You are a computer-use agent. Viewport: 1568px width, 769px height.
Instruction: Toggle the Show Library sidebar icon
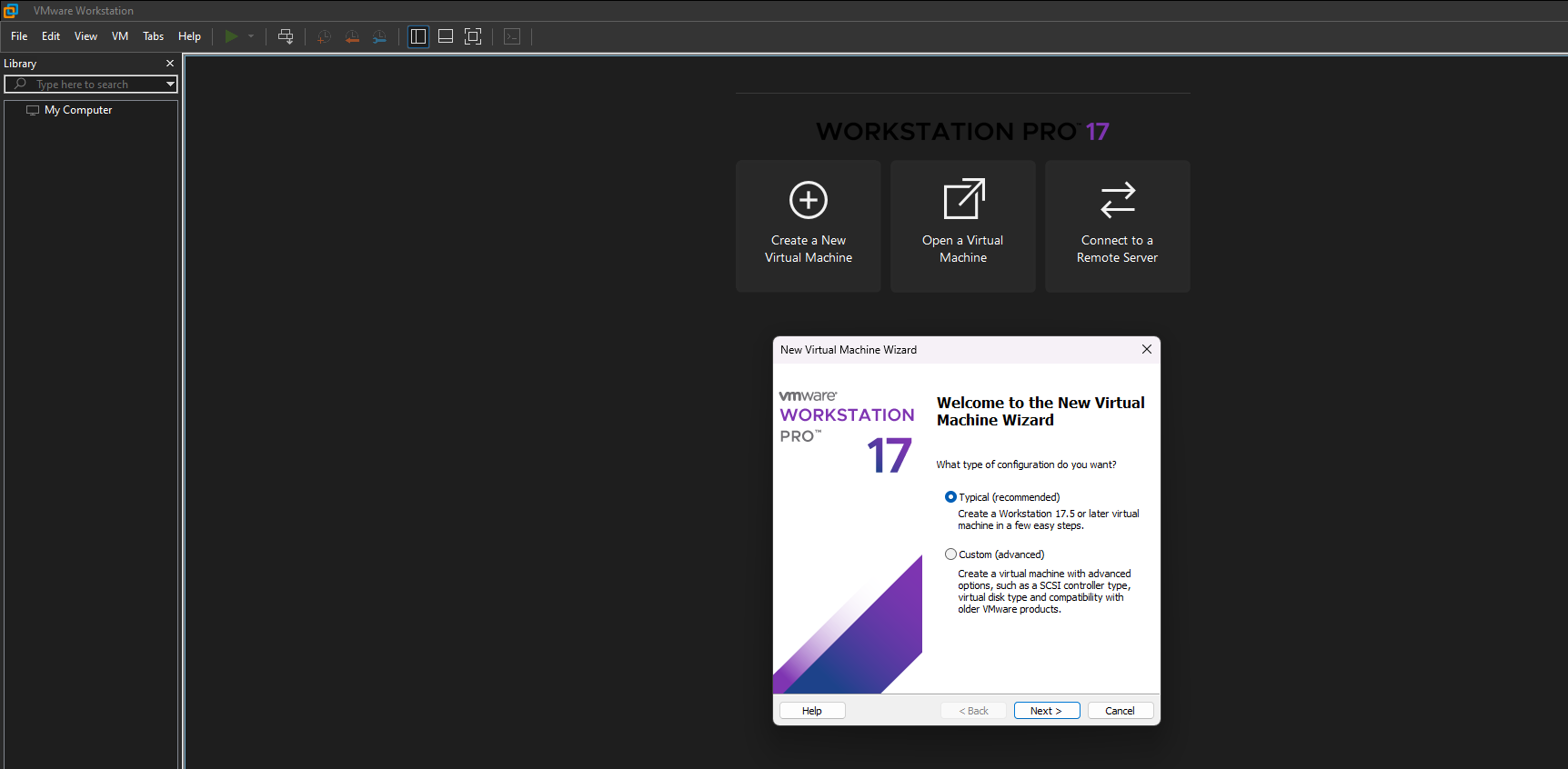(418, 36)
